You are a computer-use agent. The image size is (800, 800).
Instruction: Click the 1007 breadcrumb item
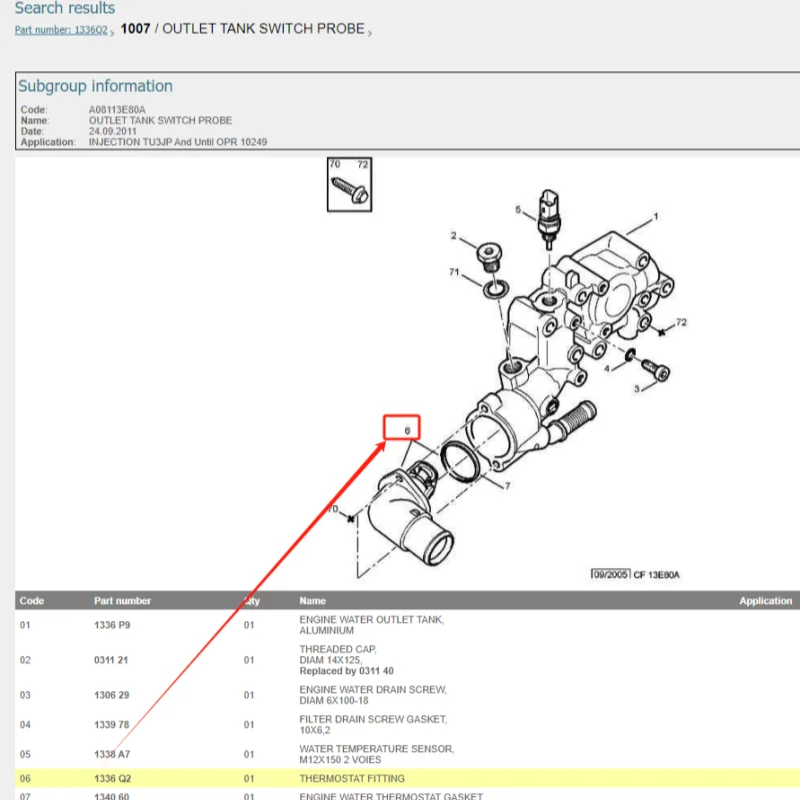[x=135, y=29]
